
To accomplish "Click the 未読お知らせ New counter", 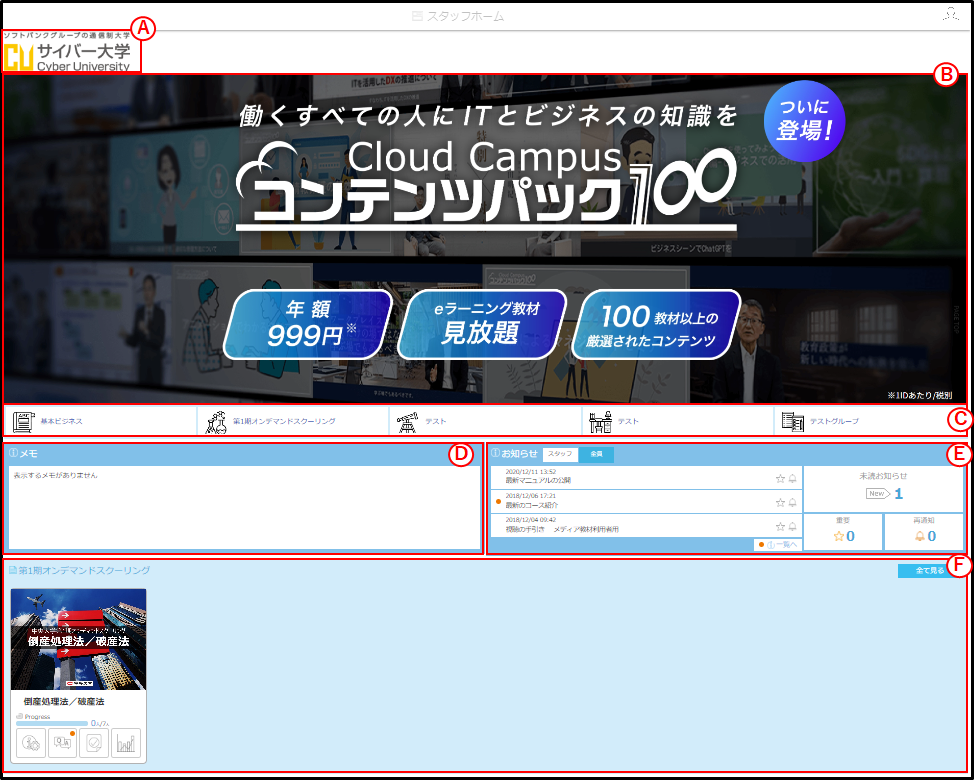I will pos(883,489).
